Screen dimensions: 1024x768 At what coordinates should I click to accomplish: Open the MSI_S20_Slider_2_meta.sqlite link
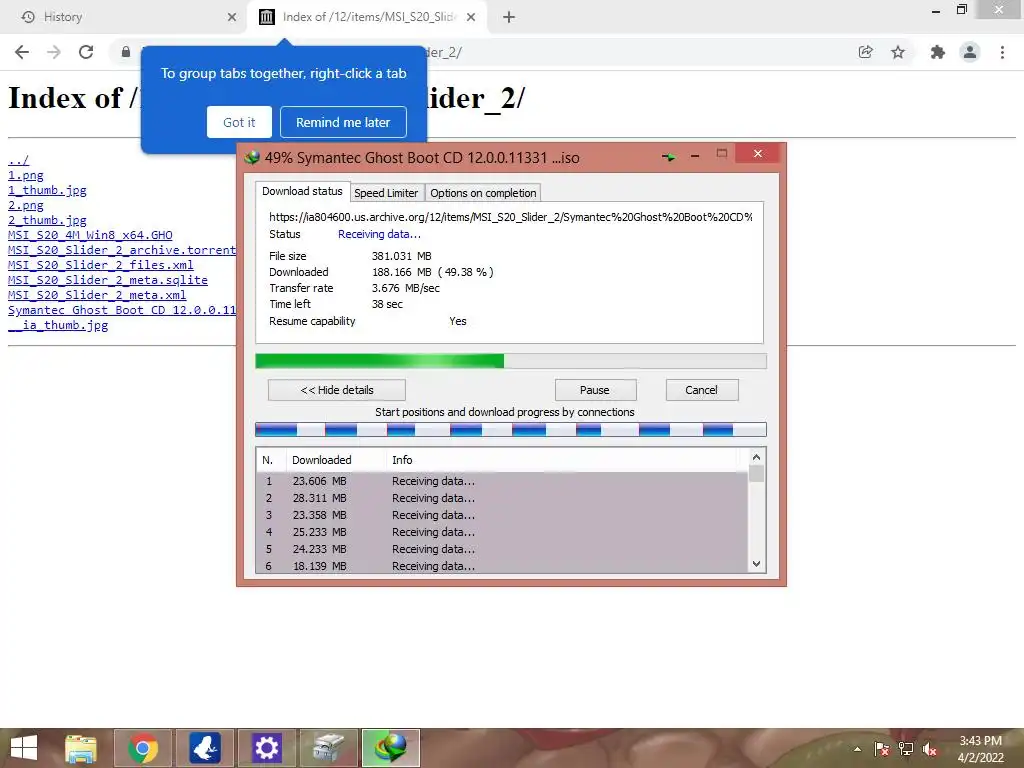(108, 280)
